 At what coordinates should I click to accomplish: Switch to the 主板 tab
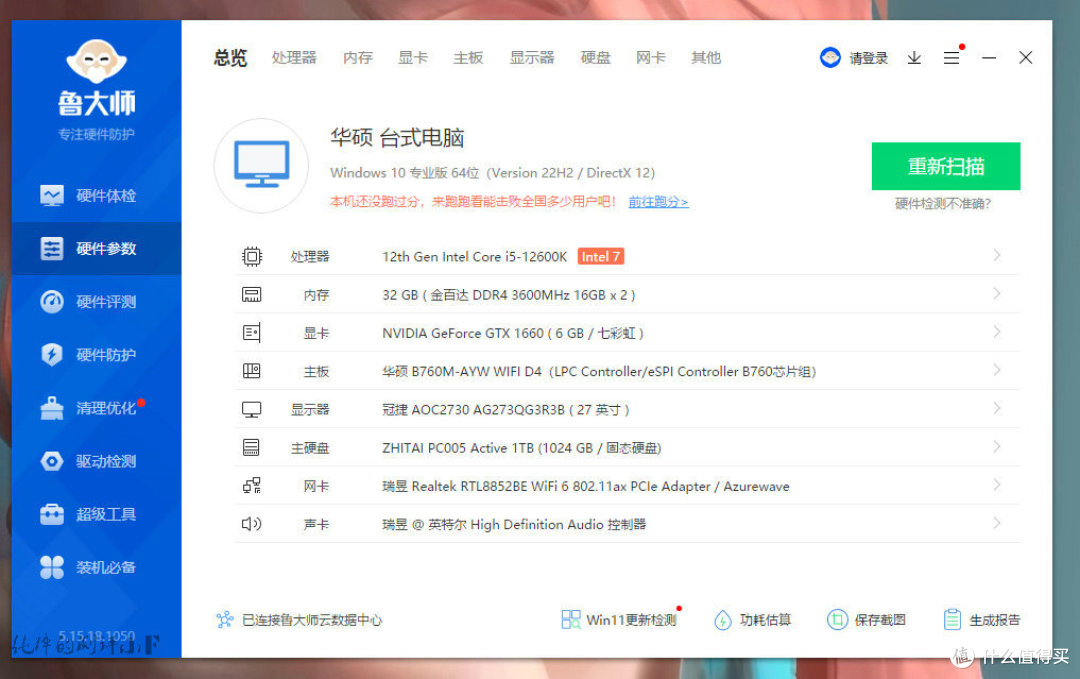tap(468, 58)
